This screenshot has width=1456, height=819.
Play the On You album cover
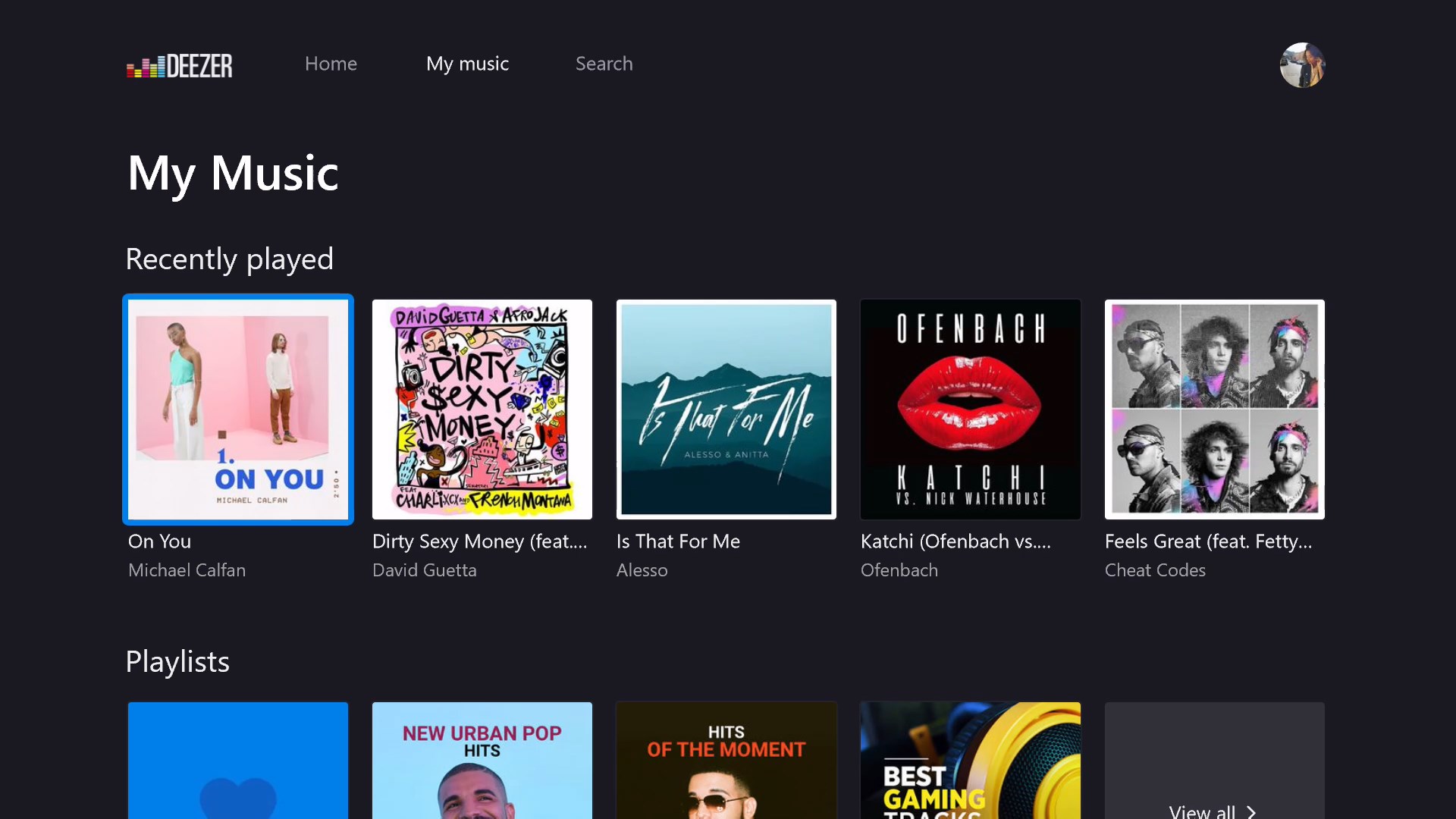pyautogui.click(x=238, y=409)
